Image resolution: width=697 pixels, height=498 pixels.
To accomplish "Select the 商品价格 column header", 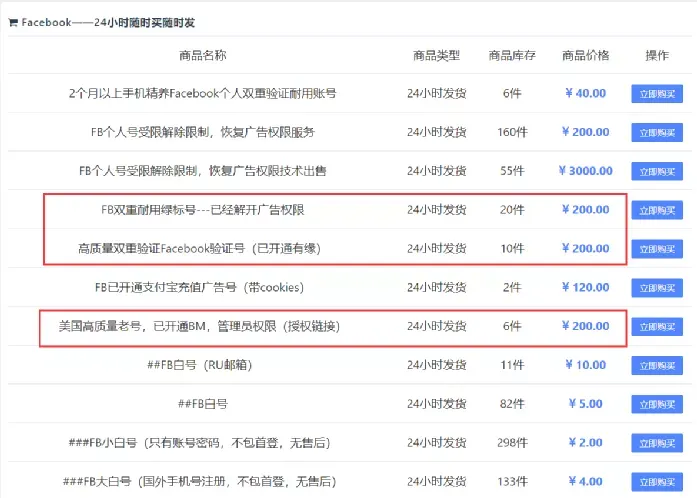I will click(585, 55).
